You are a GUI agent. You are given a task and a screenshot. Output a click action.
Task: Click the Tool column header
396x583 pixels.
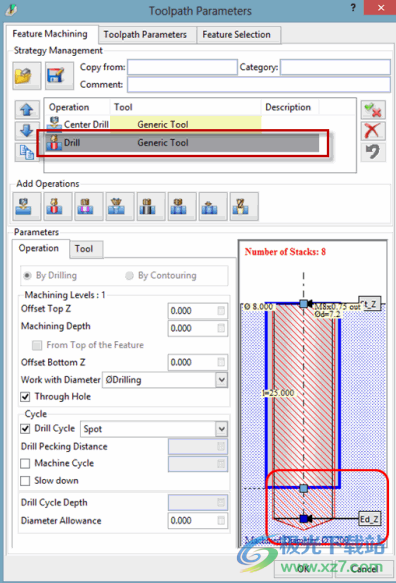[x=186, y=107]
